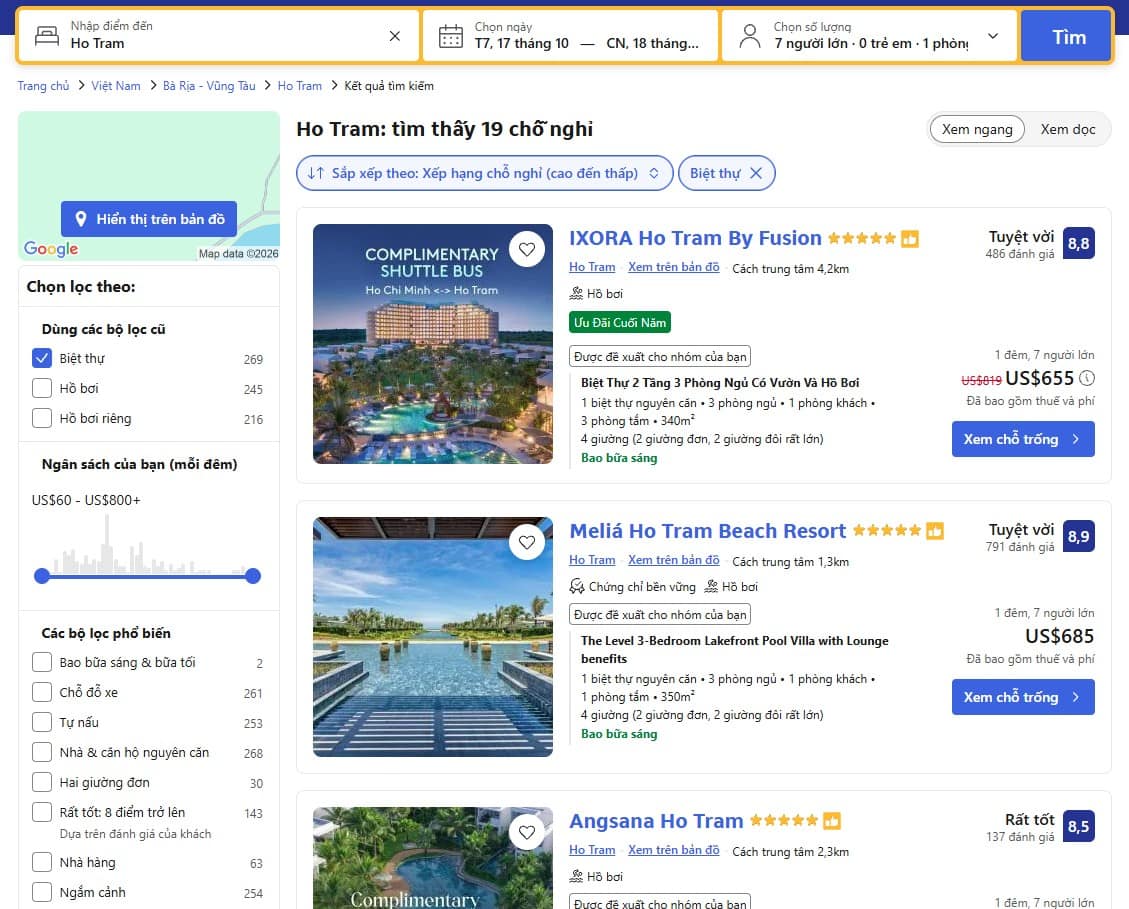The width and height of the screenshot is (1129, 909).
Task: Click Xem chỗ trống for Meliá
Action: [1022, 697]
